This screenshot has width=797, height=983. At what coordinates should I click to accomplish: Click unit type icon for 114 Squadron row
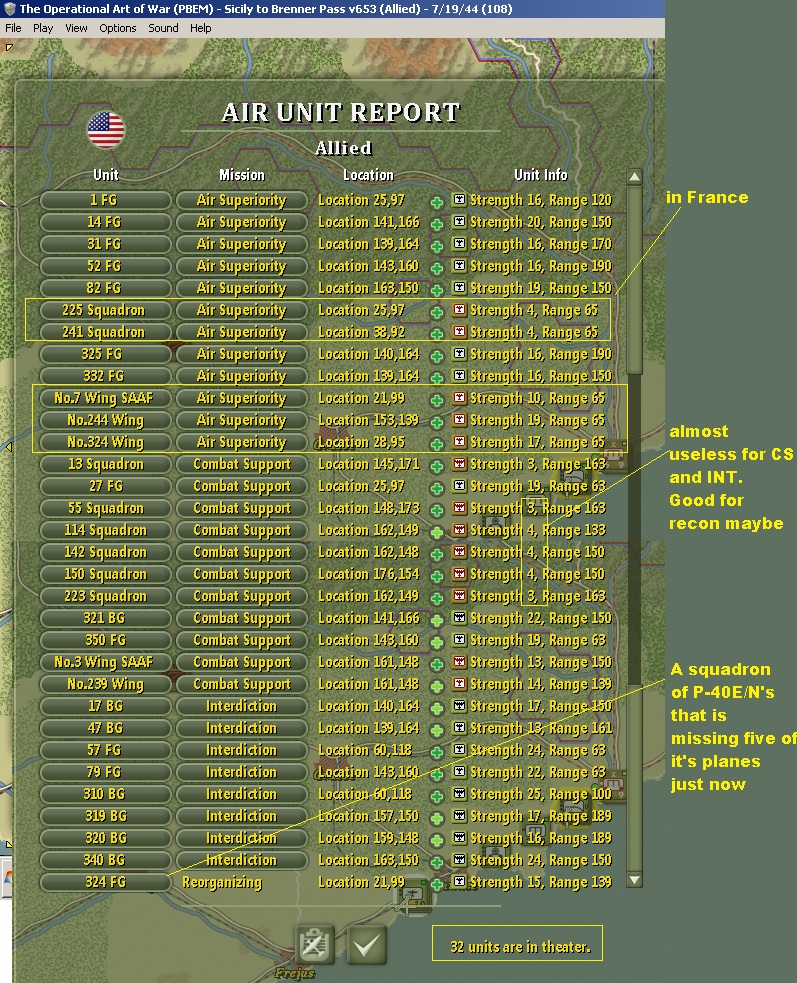click(x=460, y=529)
